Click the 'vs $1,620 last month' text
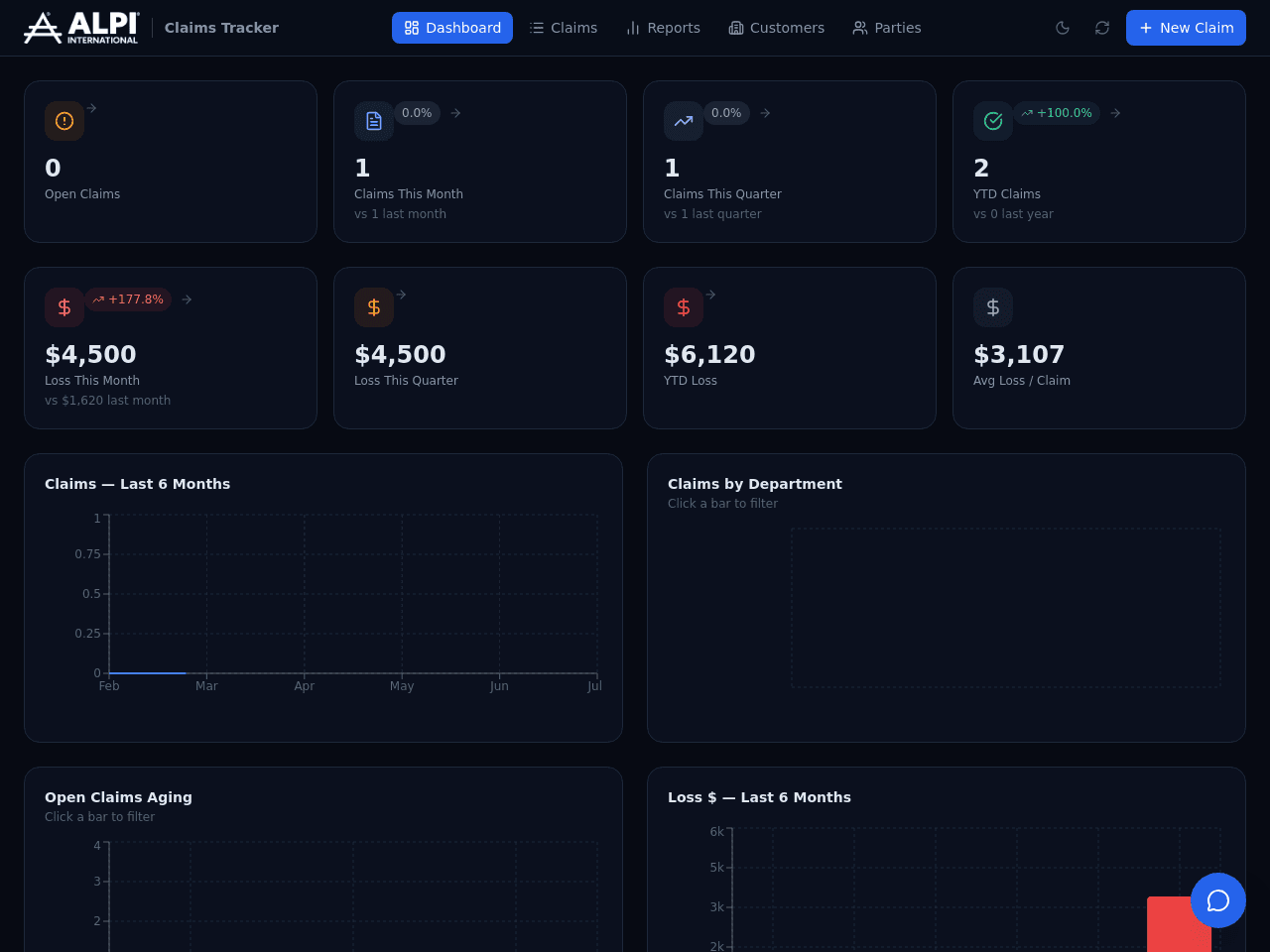Screen dimensions: 1270x952 pos(107,401)
